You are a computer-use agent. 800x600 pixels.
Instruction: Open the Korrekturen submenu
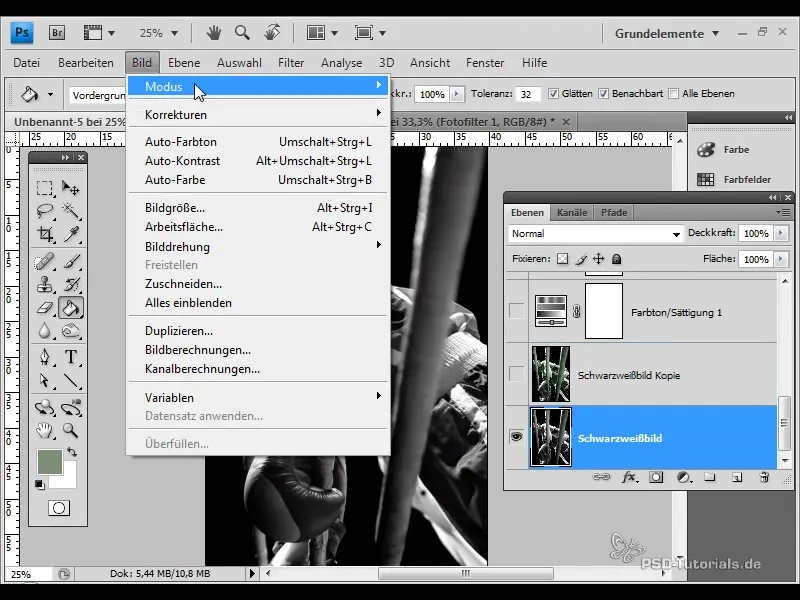point(259,115)
